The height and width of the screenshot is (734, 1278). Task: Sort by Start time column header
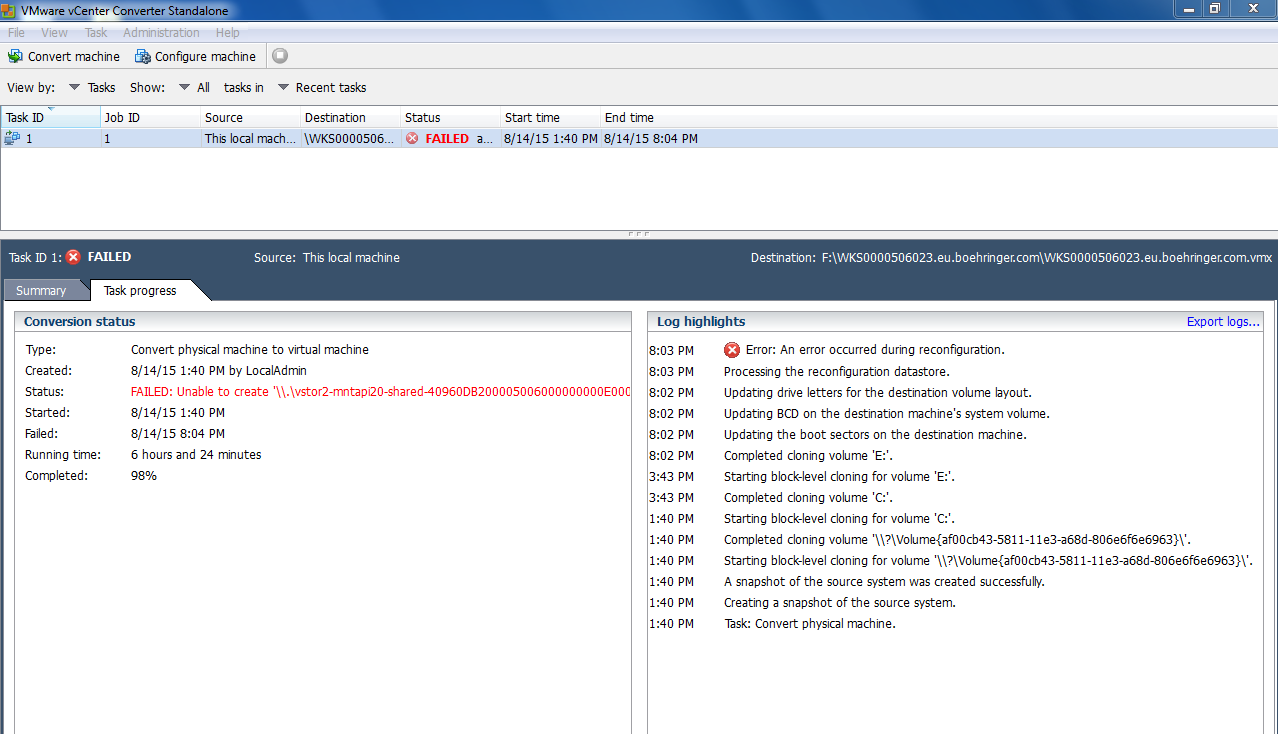(551, 117)
